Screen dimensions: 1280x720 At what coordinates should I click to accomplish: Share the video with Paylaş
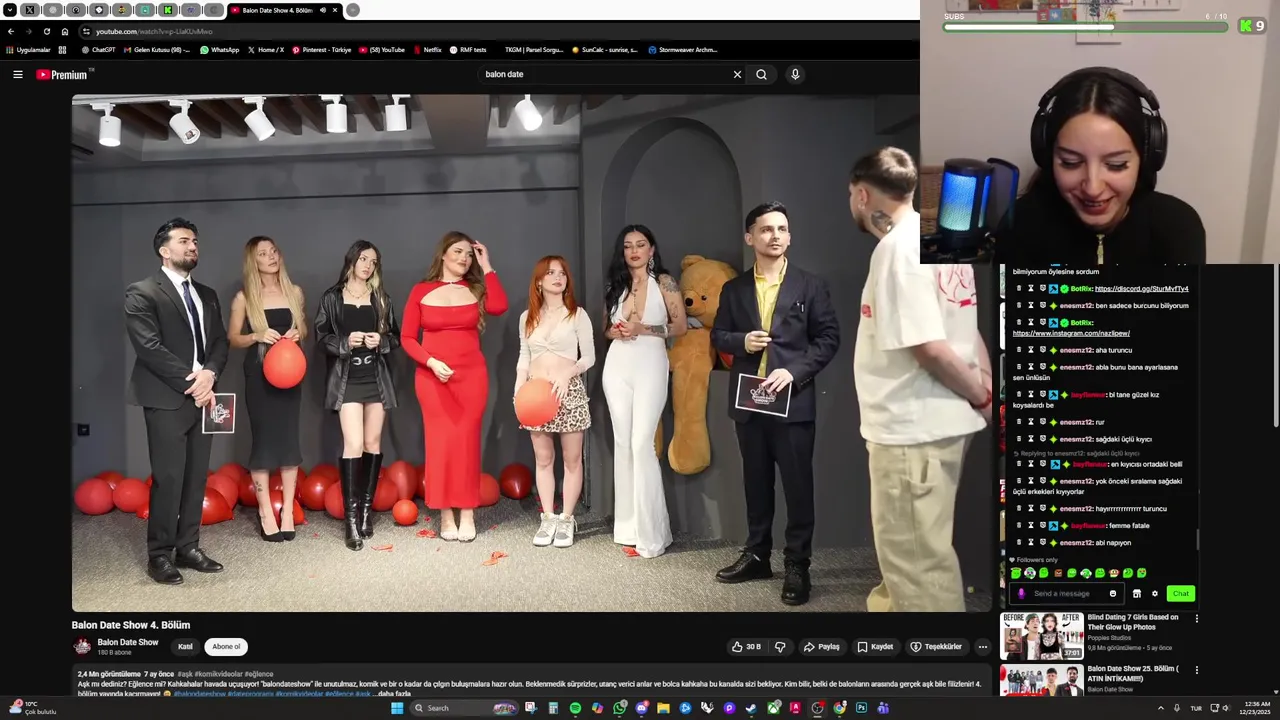[x=822, y=647]
